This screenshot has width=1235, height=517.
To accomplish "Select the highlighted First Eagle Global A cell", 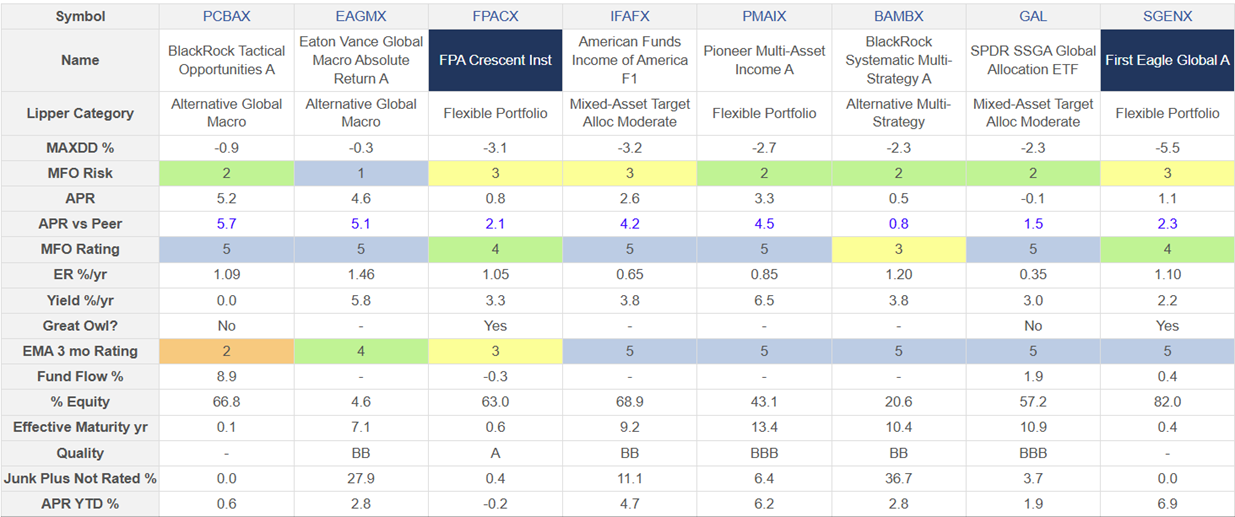I will 1167,60.
